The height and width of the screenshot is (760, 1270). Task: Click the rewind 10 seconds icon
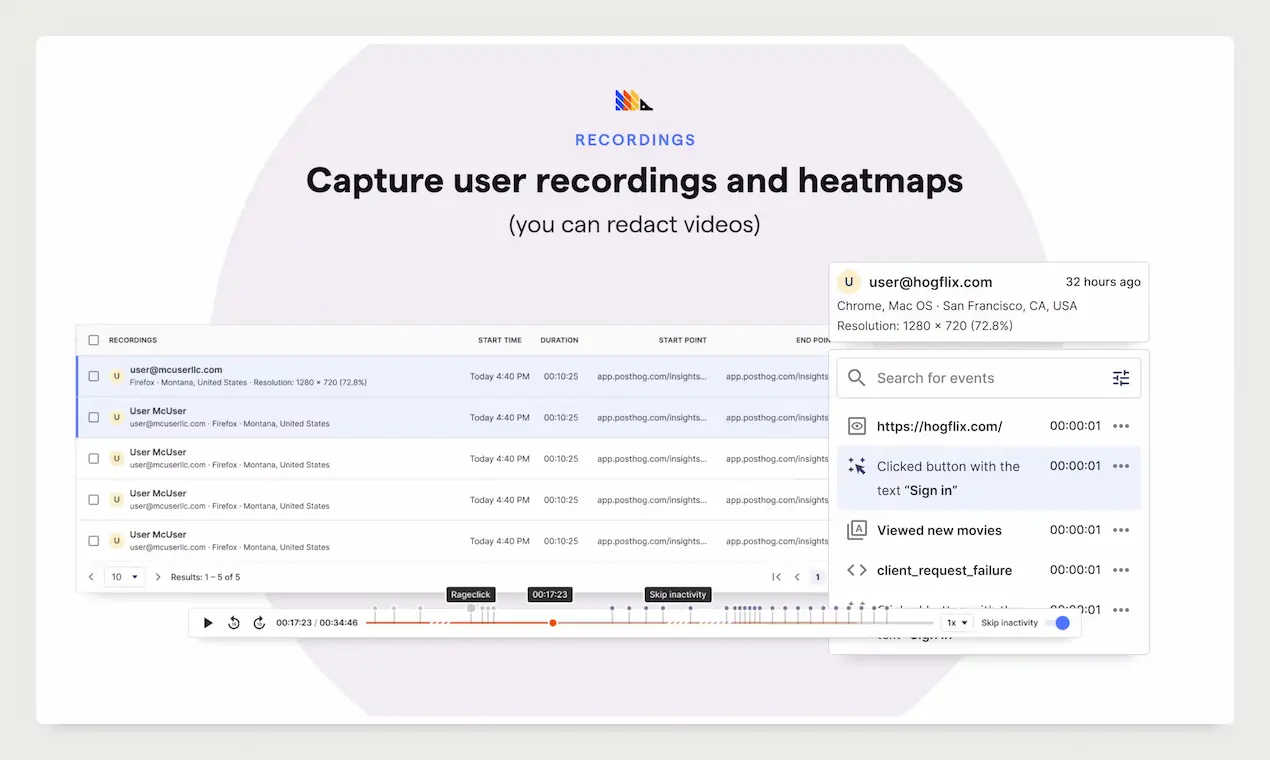[234, 623]
